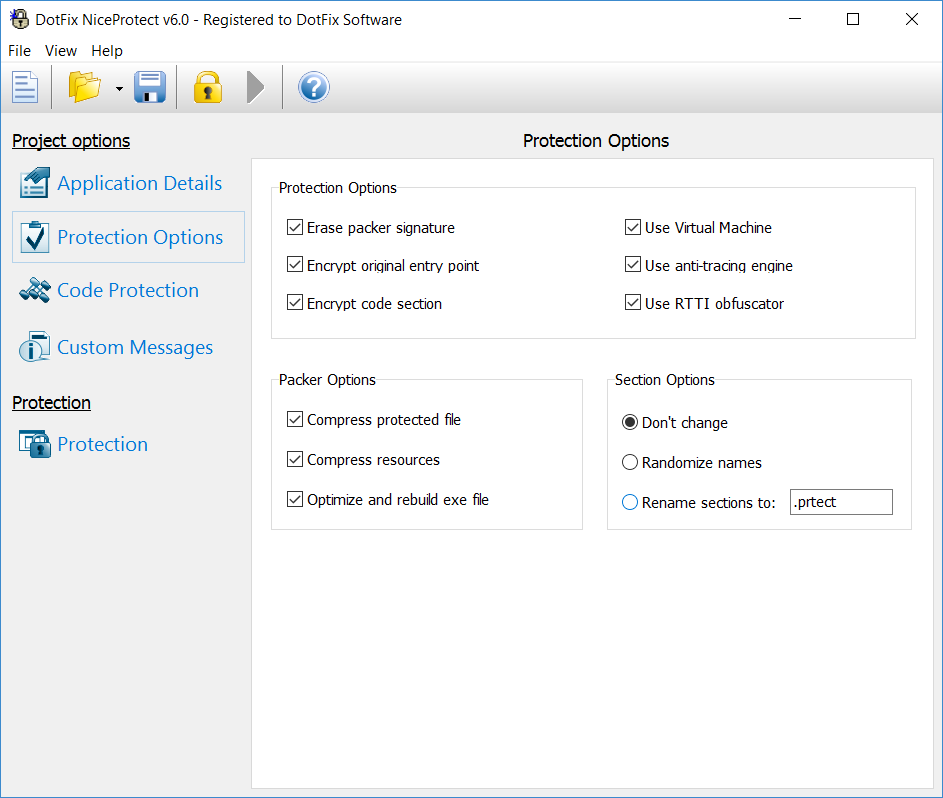The width and height of the screenshot is (943, 798).
Task: Open the Custom Messages section
Action: tap(134, 348)
